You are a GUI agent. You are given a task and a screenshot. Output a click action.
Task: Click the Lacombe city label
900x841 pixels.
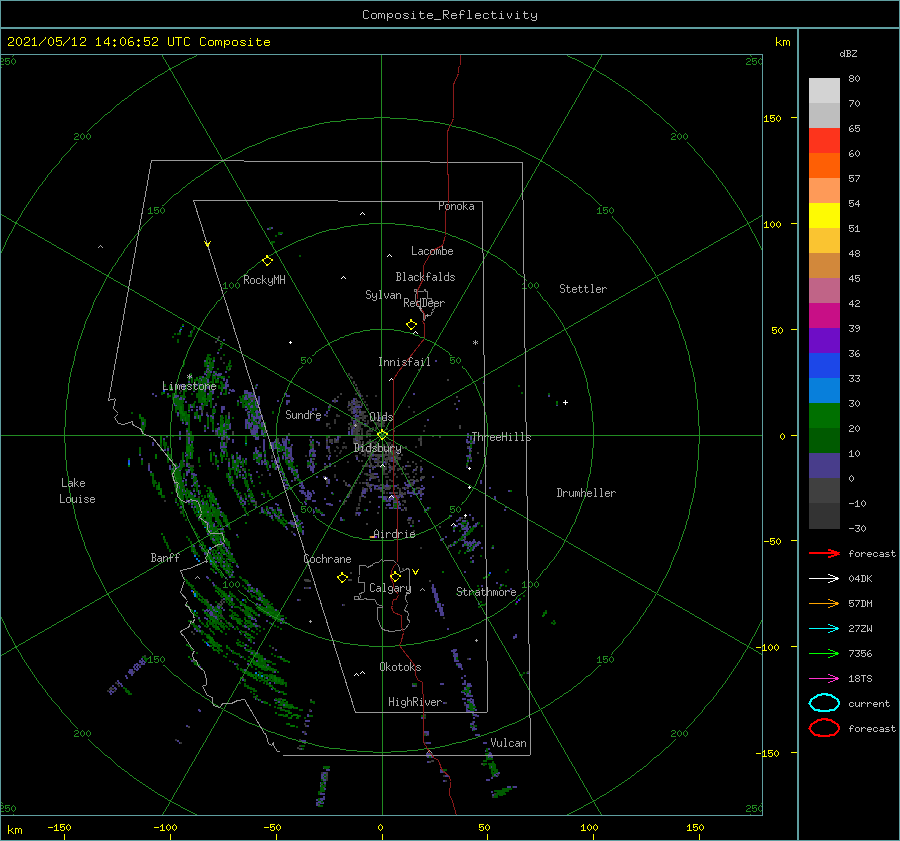click(x=432, y=251)
